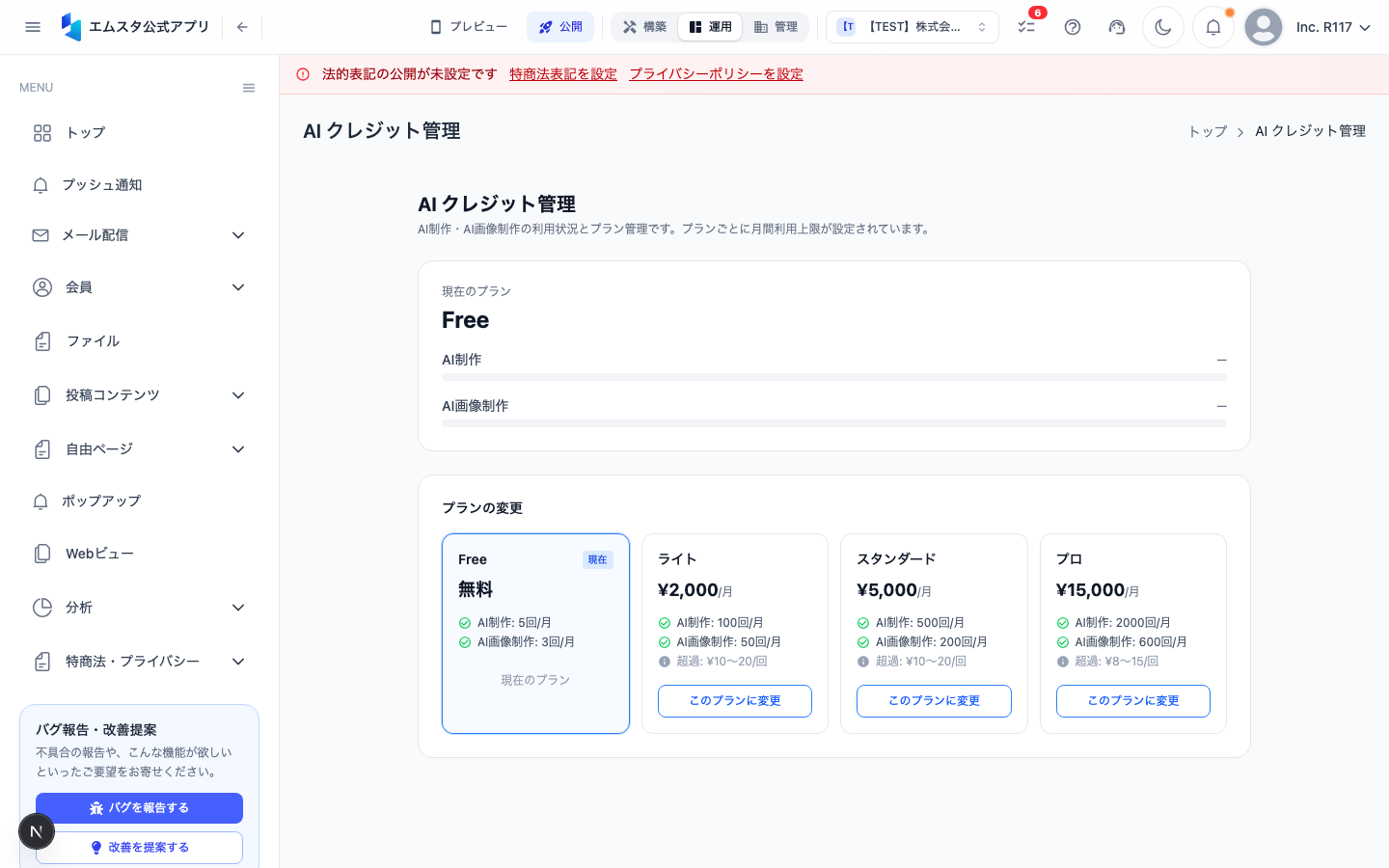Open トップ in the sidebar menu

pos(139,133)
